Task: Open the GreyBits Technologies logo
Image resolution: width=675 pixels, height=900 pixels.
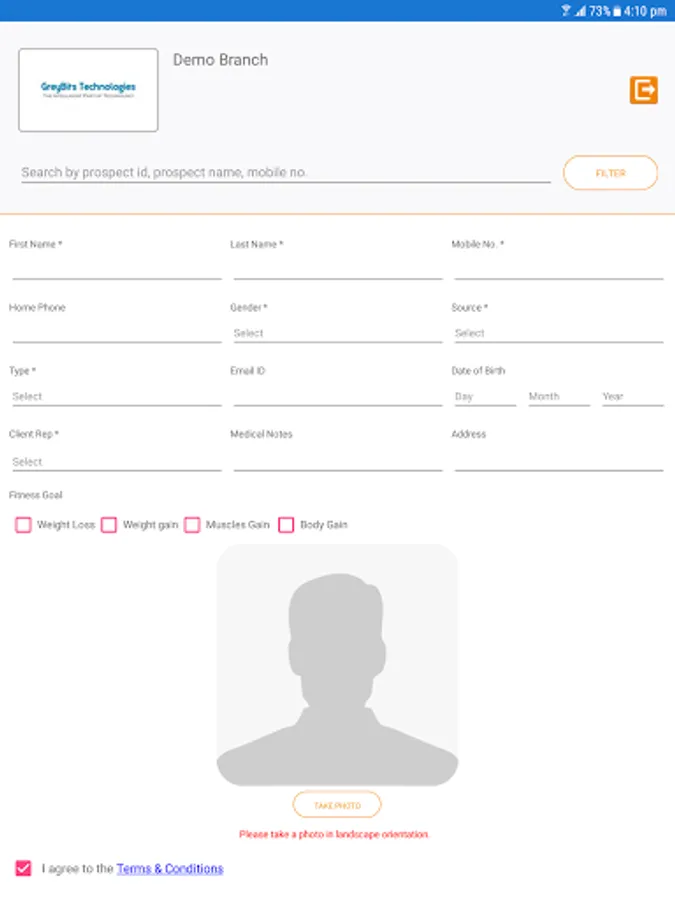Action: tap(88, 90)
